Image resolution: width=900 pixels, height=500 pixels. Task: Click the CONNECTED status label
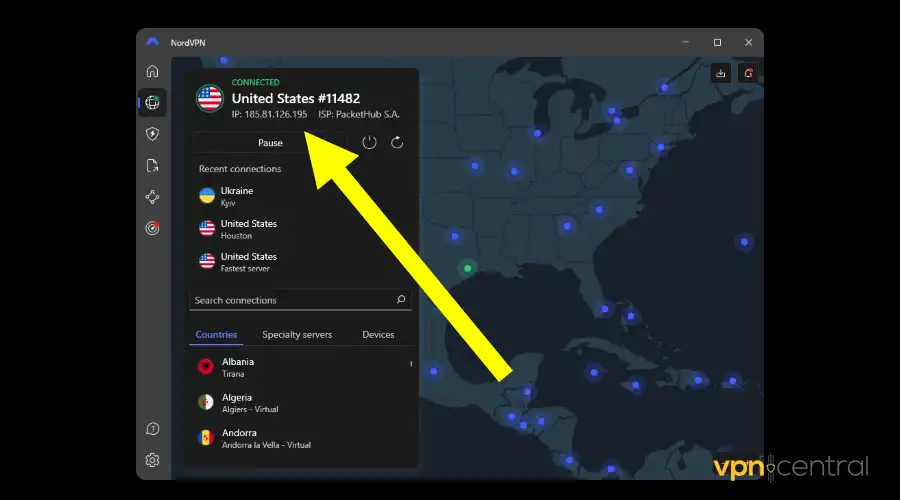pos(255,82)
